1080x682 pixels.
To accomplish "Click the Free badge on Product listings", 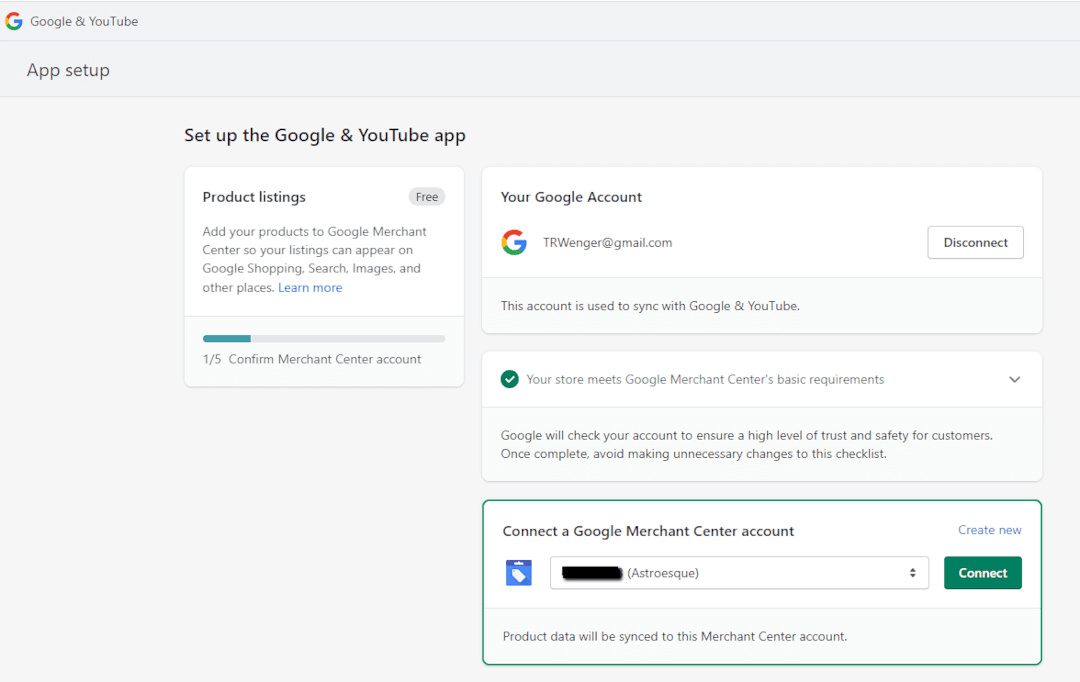I will click(x=426, y=196).
